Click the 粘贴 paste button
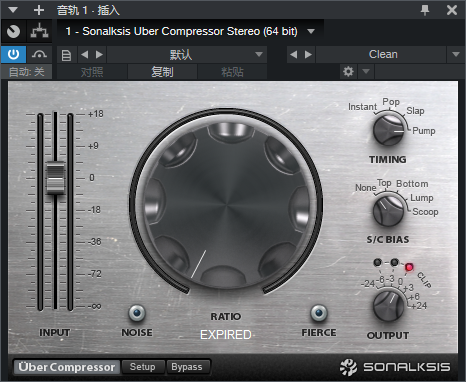466x382 pixels. [x=232, y=72]
